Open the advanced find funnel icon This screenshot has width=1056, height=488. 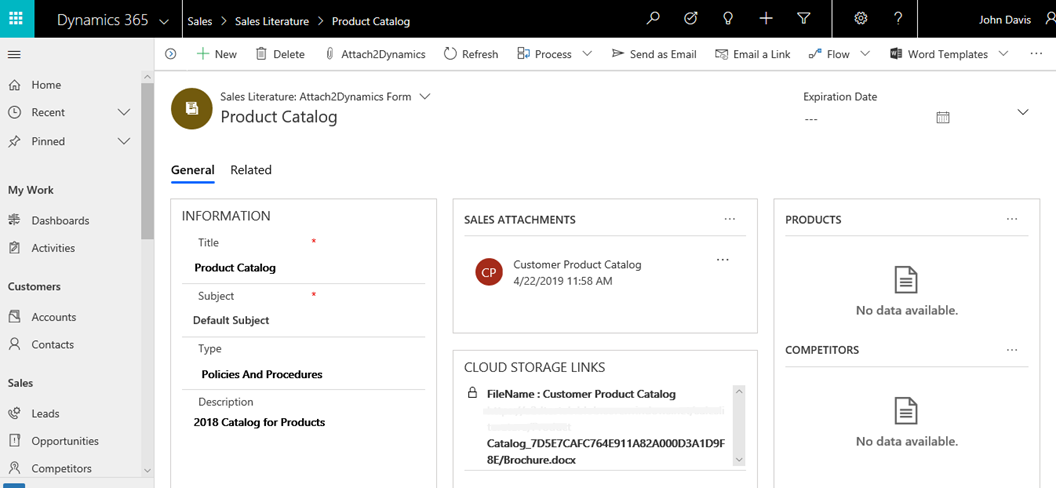(803, 19)
